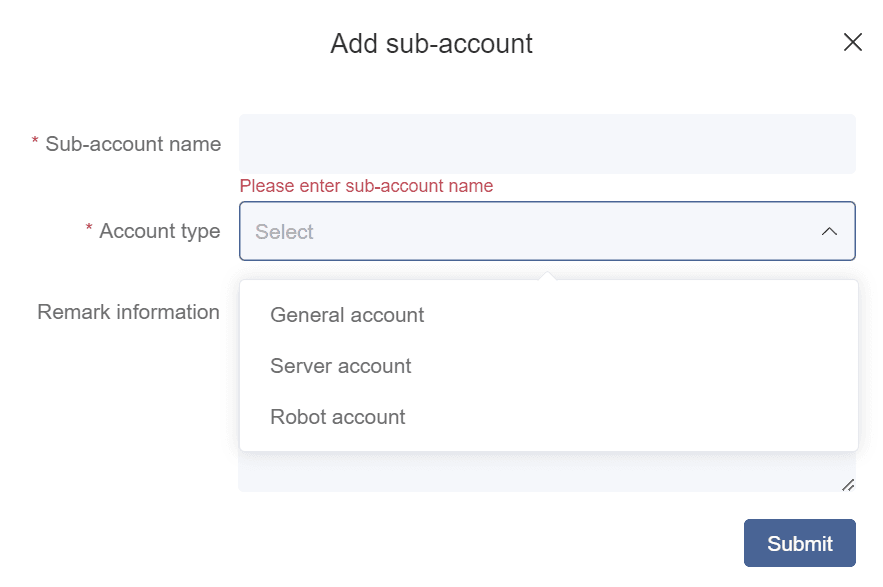Click the Remark information text area
The image size is (883, 587).
pos(547,475)
